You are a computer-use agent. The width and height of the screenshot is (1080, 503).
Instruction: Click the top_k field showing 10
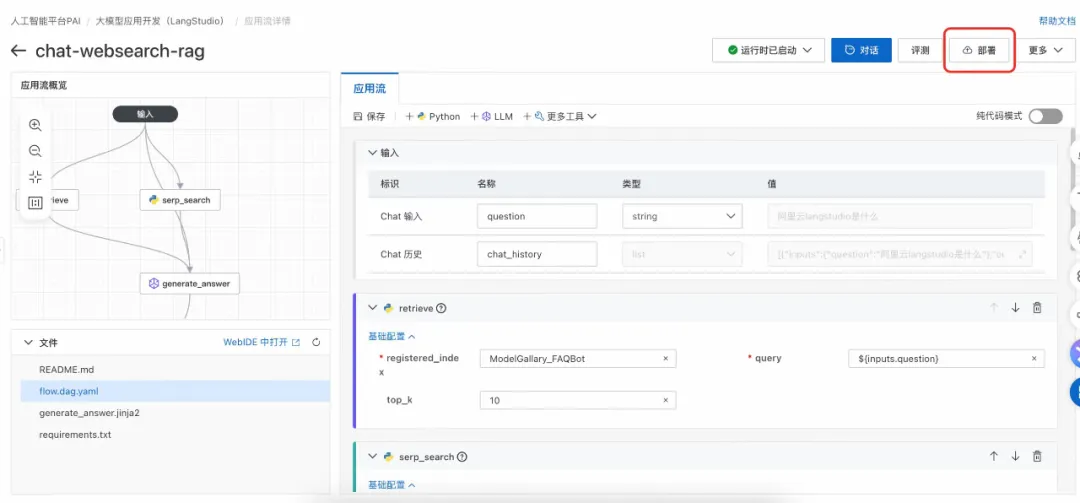pyautogui.click(x=578, y=400)
